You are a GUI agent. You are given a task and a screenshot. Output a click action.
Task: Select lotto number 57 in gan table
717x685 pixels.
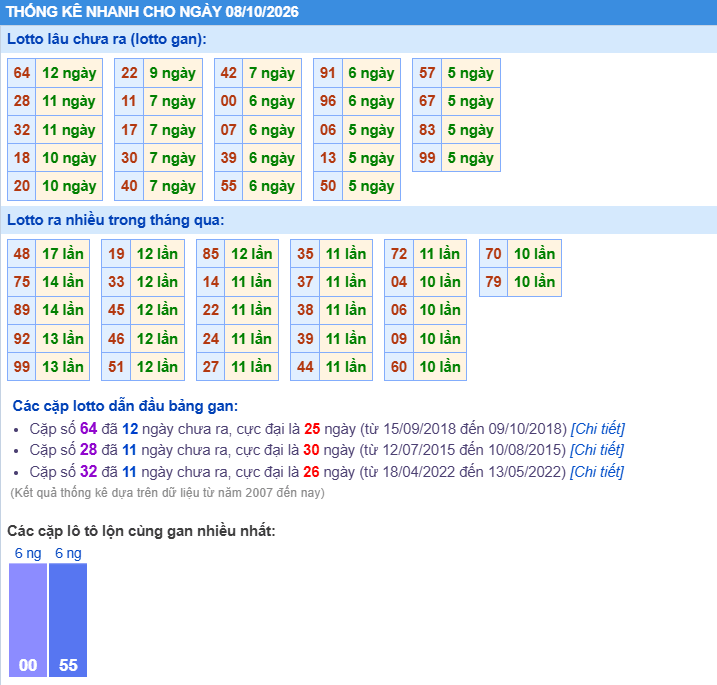(x=427, y=73)
